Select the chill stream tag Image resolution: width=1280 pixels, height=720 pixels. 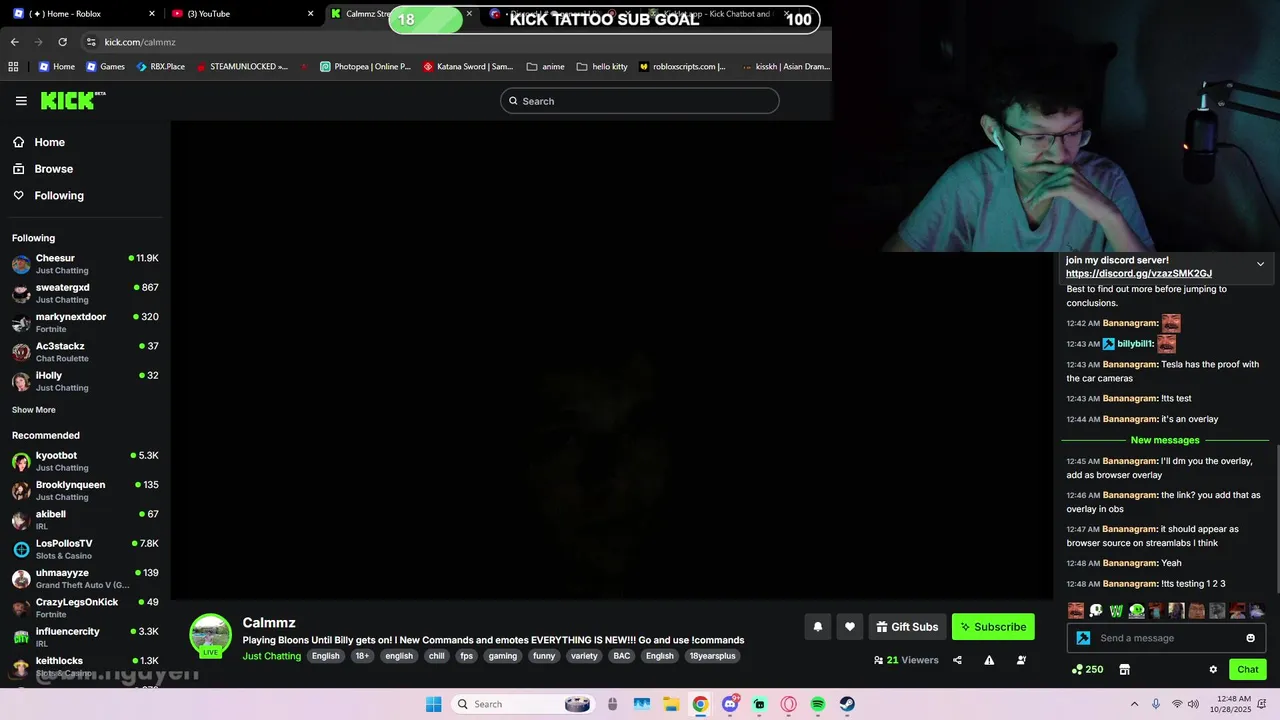(x=437, y=656)
